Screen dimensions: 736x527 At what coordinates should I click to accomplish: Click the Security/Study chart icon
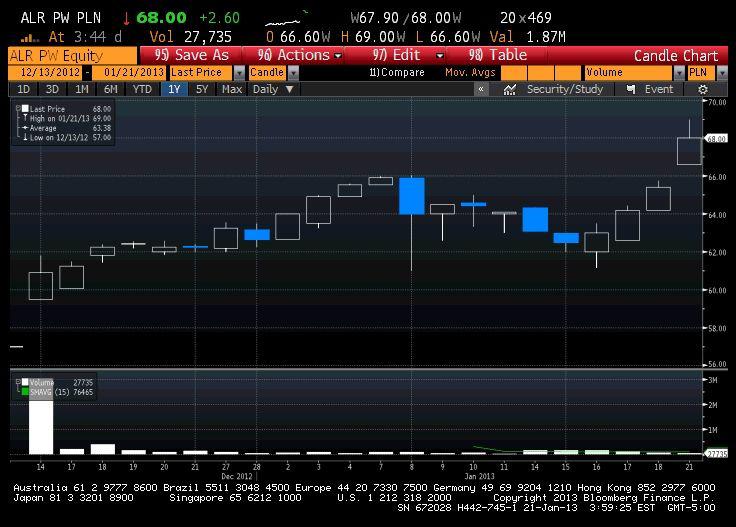[510, 89]
